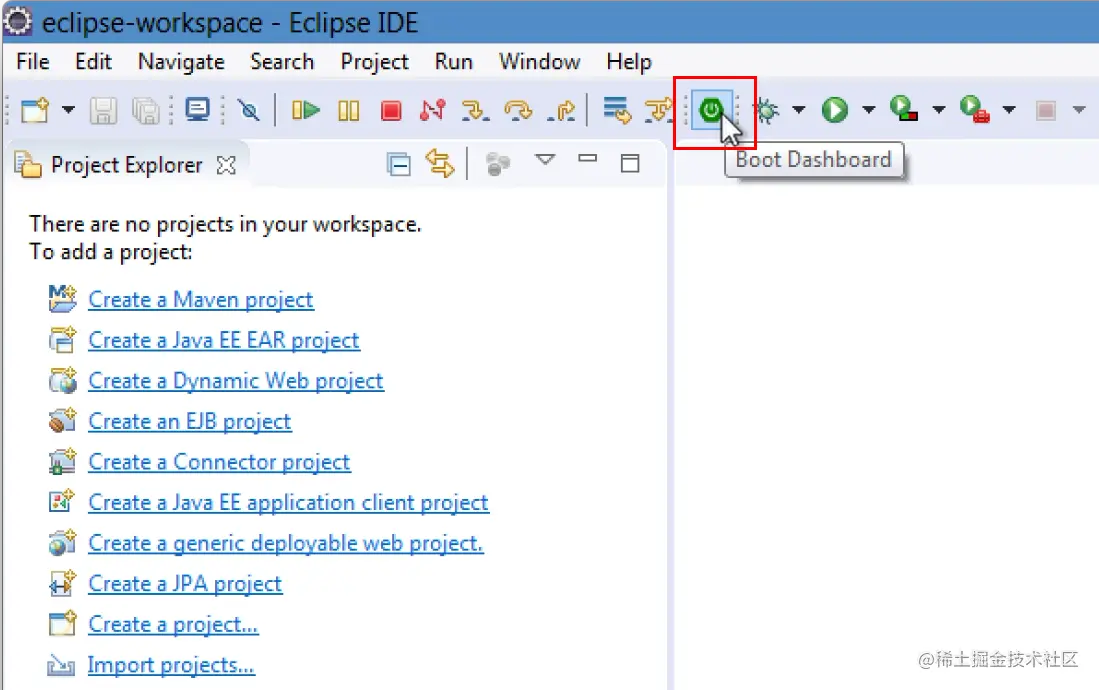Screen dimensions: 1099x690
Task: Click the Import projects icon
Action: [61, 665]
